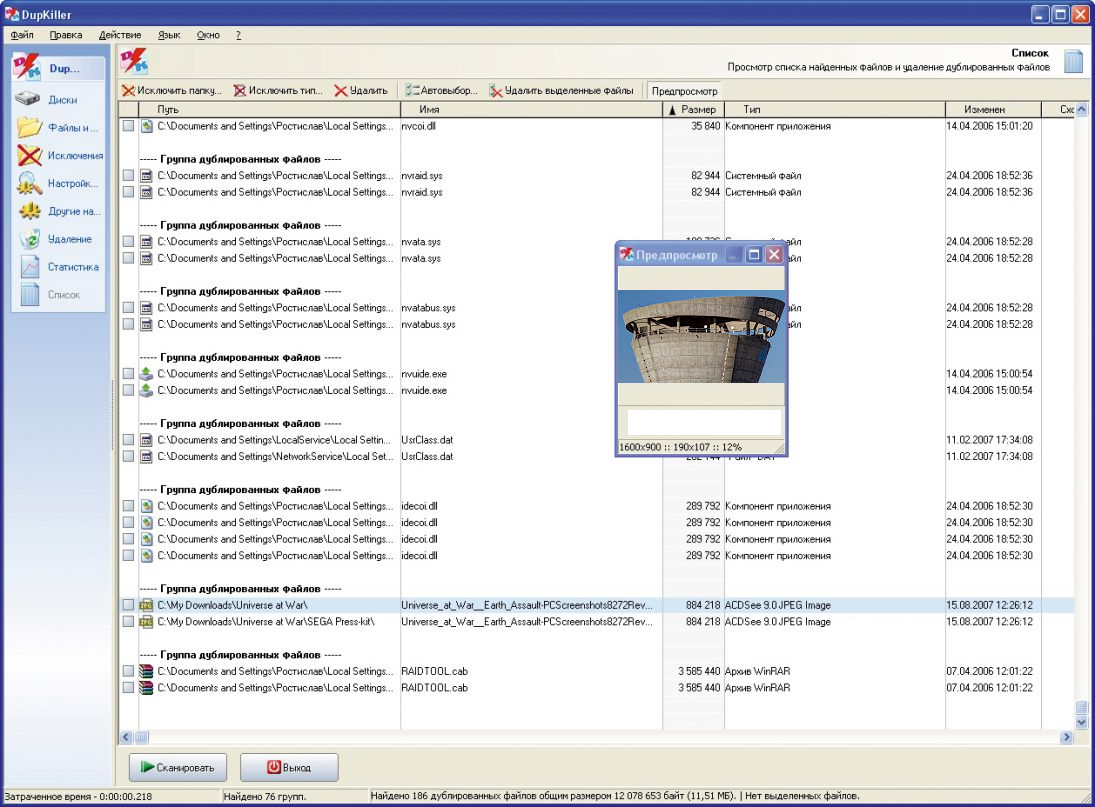1095x807 pixels.
Task: Open the Статистика chart icon
Action: 30,267
